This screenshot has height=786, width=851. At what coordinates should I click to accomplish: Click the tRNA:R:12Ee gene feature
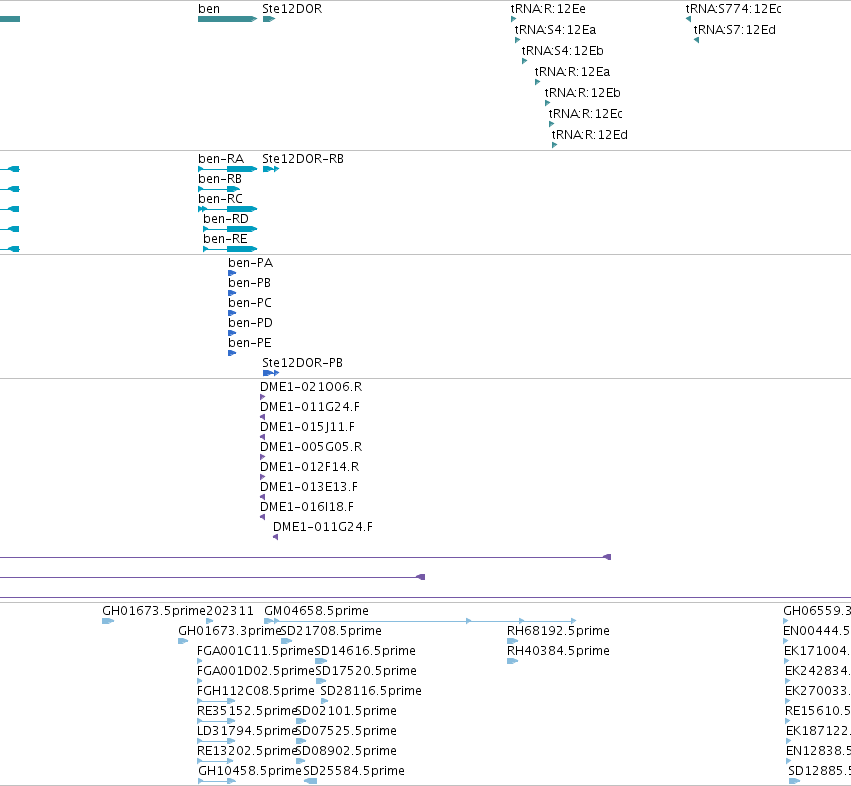[513, 19]
